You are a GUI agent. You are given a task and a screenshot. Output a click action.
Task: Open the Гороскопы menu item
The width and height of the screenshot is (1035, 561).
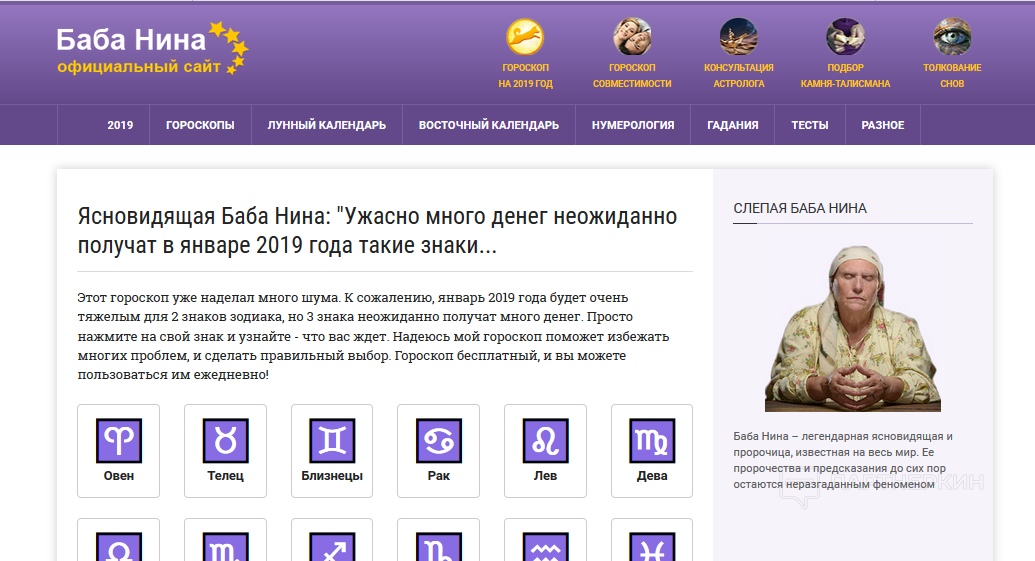200,125
